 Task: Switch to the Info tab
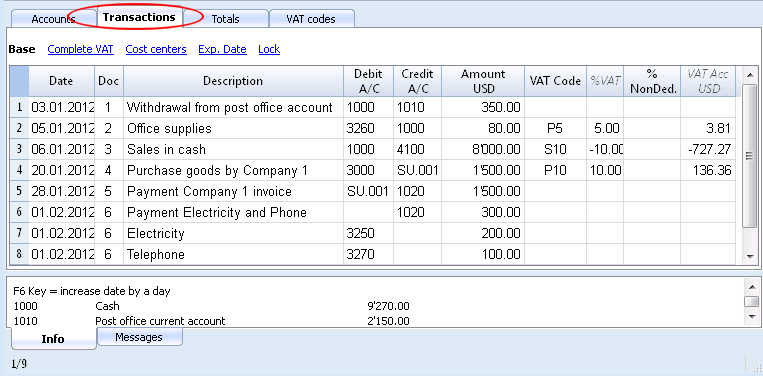click(x=53, y=339)
